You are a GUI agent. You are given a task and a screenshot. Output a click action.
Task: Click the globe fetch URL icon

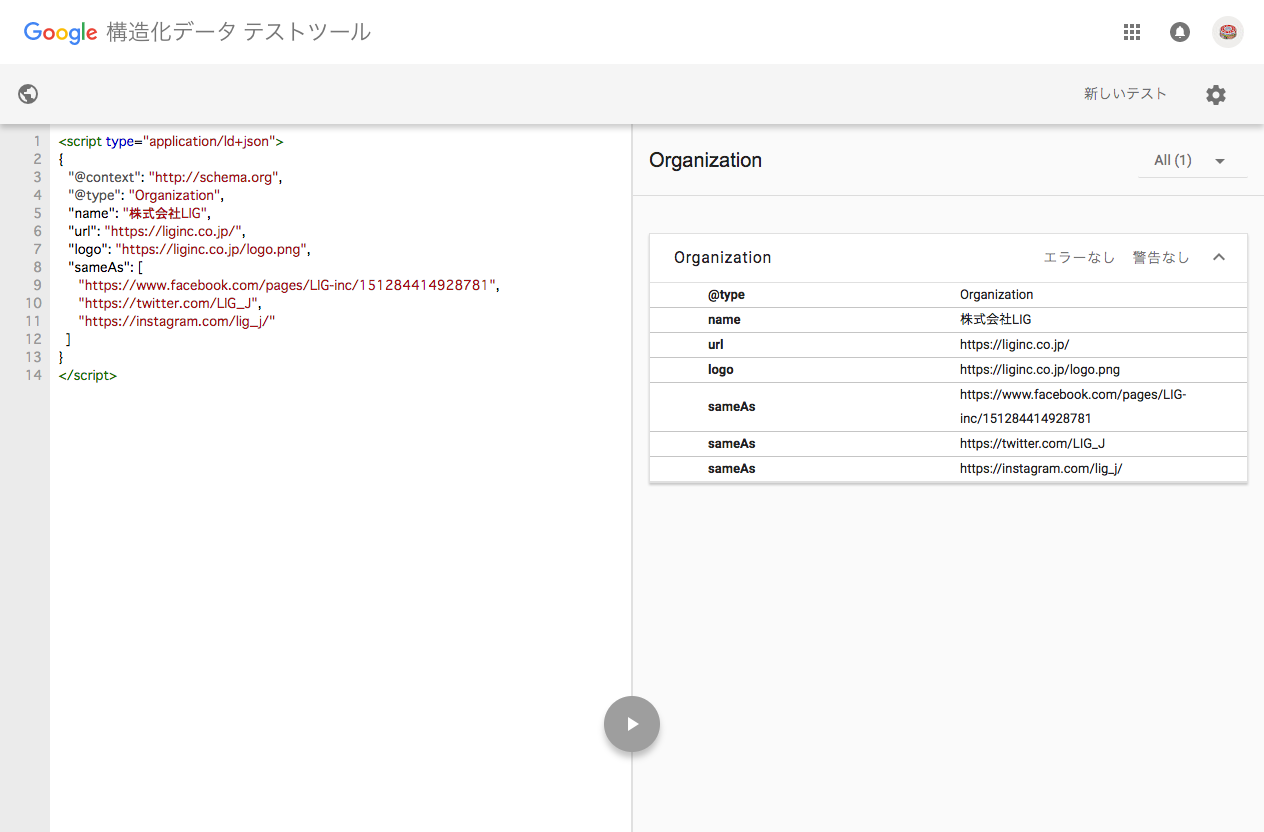coord(29,94)
